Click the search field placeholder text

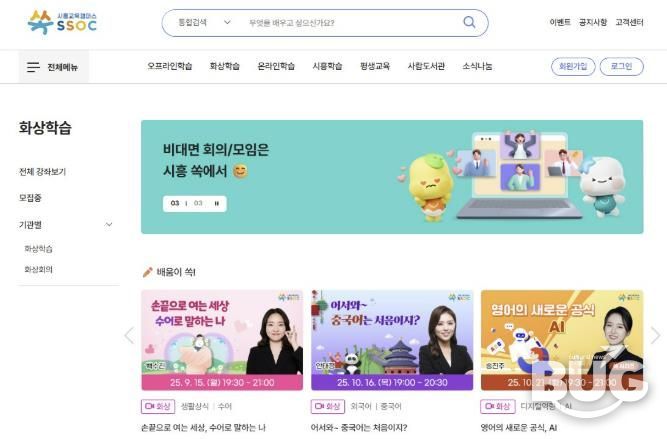click(x=292, y=23)
